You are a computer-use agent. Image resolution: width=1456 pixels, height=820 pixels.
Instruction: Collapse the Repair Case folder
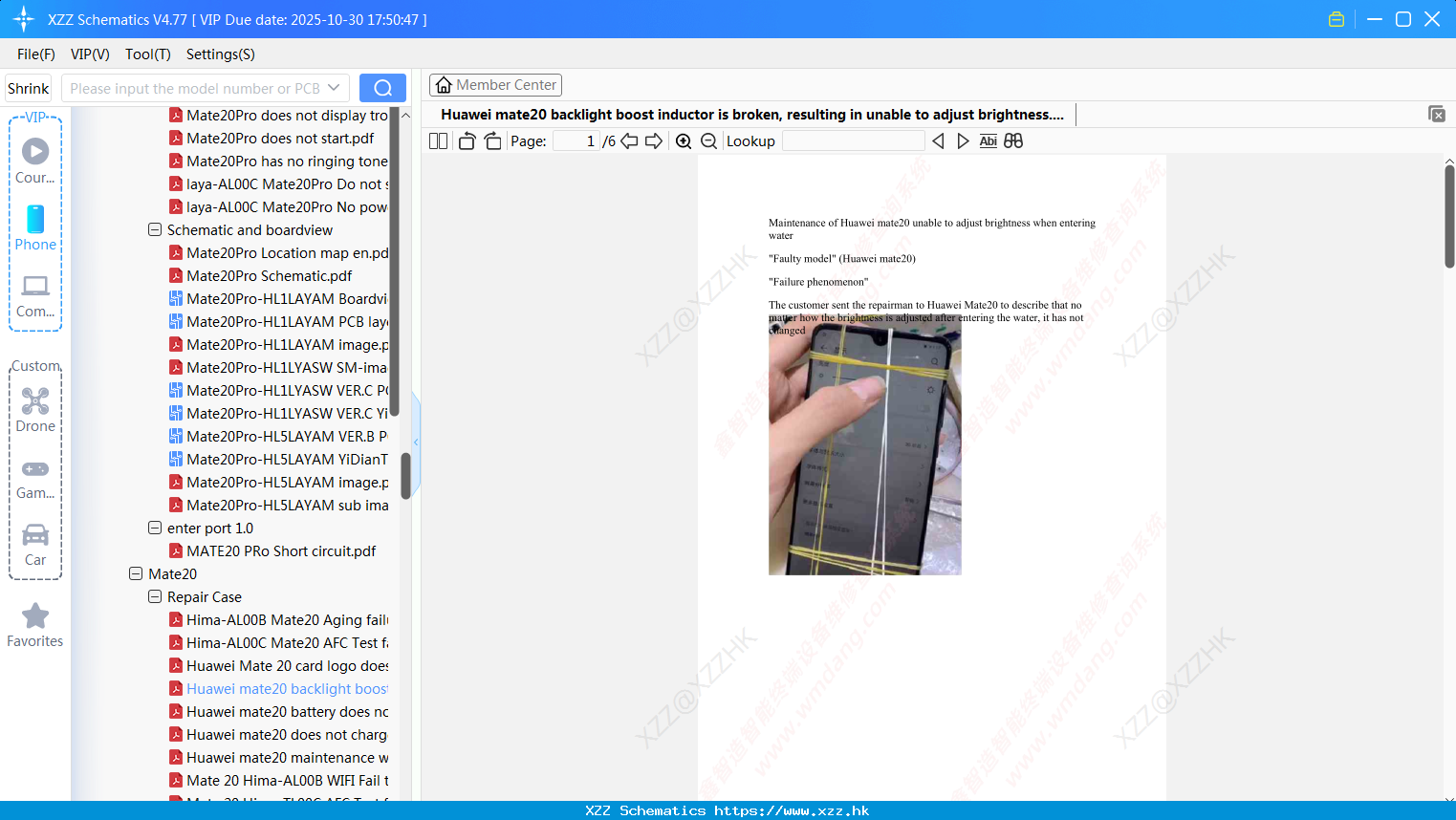155,596
